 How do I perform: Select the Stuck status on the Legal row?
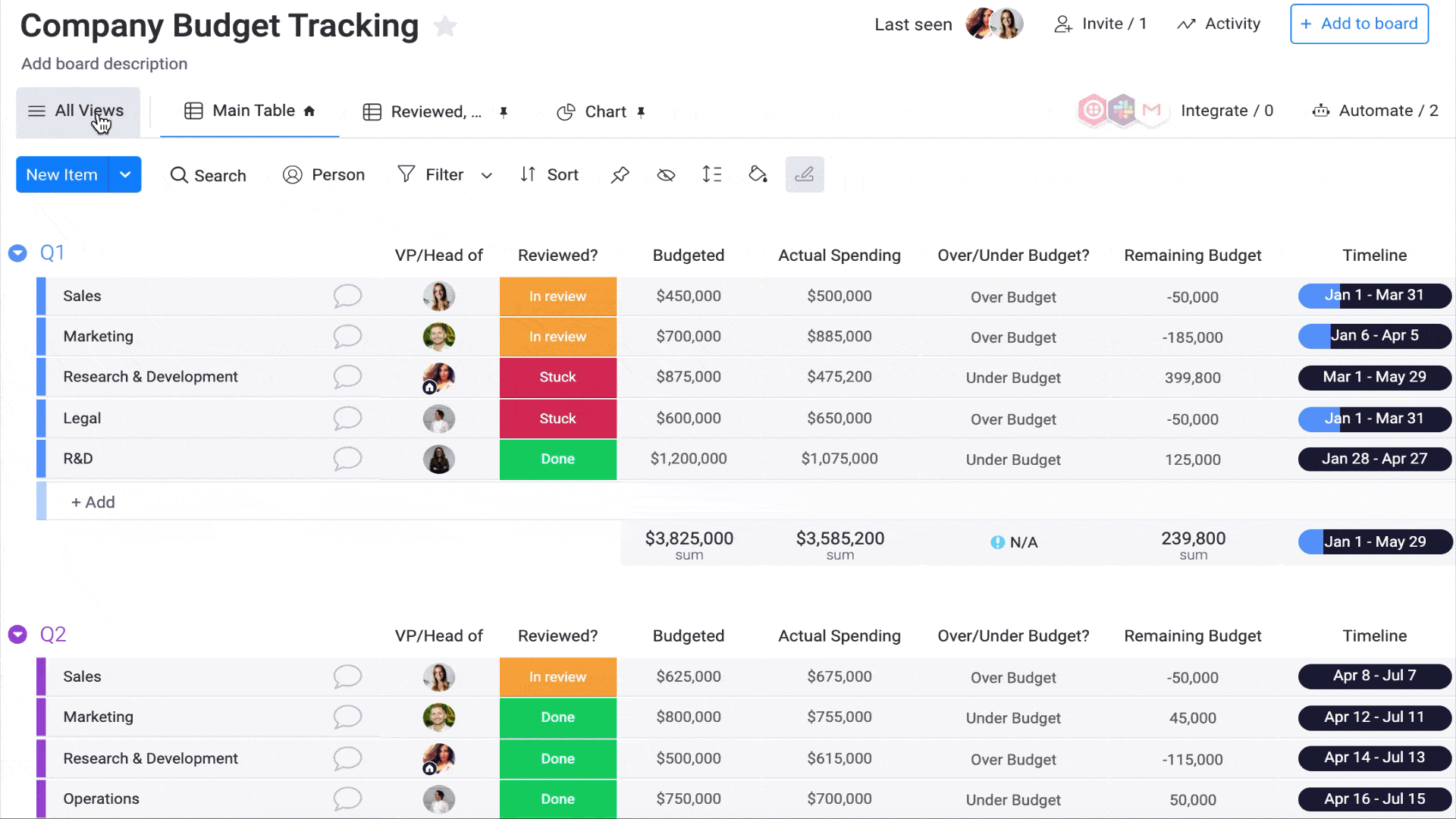[x=557, y=418]
